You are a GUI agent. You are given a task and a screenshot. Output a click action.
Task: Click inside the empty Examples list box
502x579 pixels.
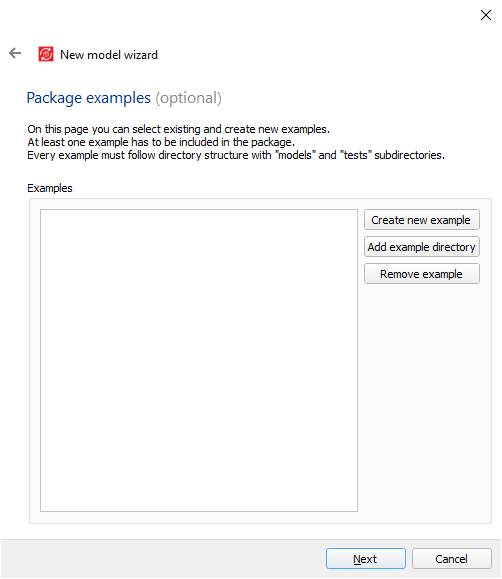point(199,360)
